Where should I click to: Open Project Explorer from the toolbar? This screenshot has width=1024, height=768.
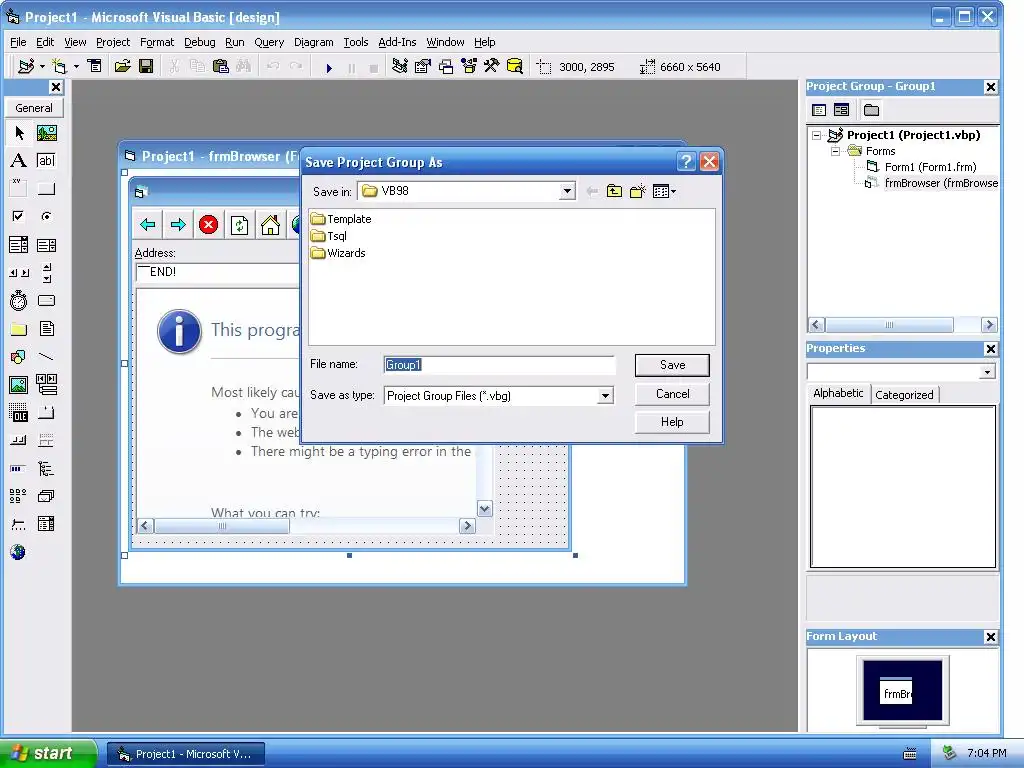(400, 67)
